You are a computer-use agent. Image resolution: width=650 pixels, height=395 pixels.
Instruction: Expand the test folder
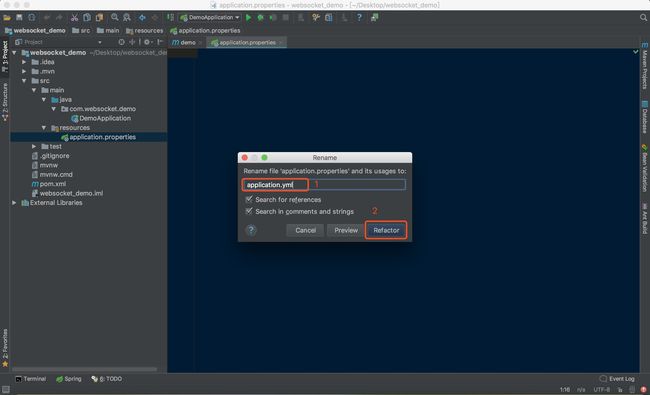tap(34, 146)
